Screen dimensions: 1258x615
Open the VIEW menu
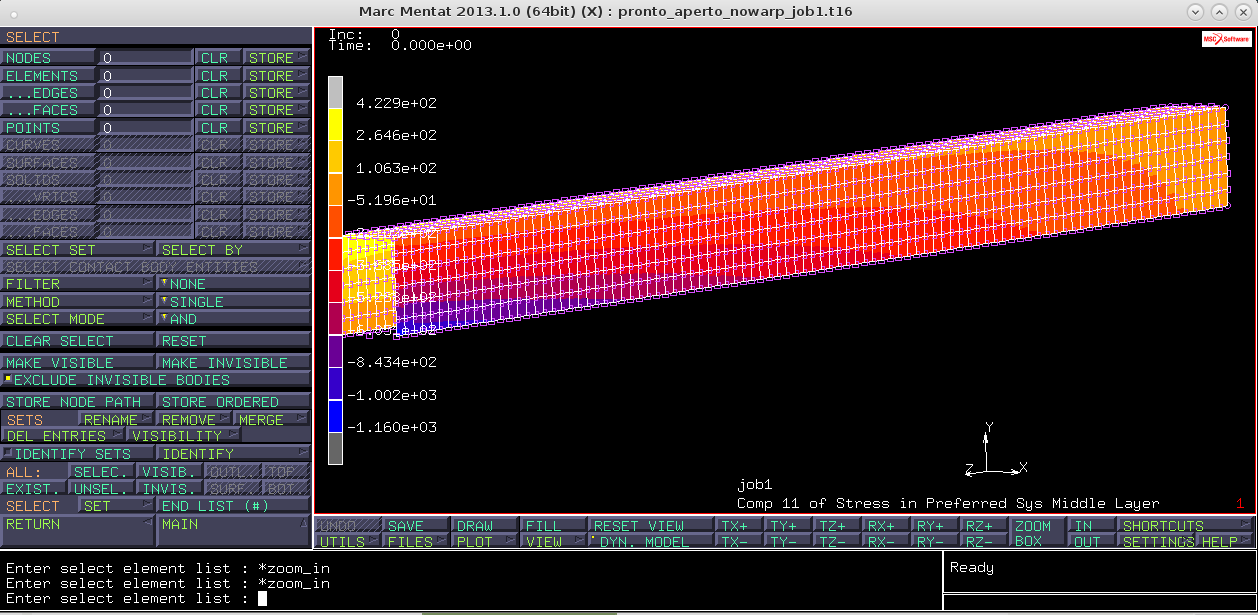[553, 541]
